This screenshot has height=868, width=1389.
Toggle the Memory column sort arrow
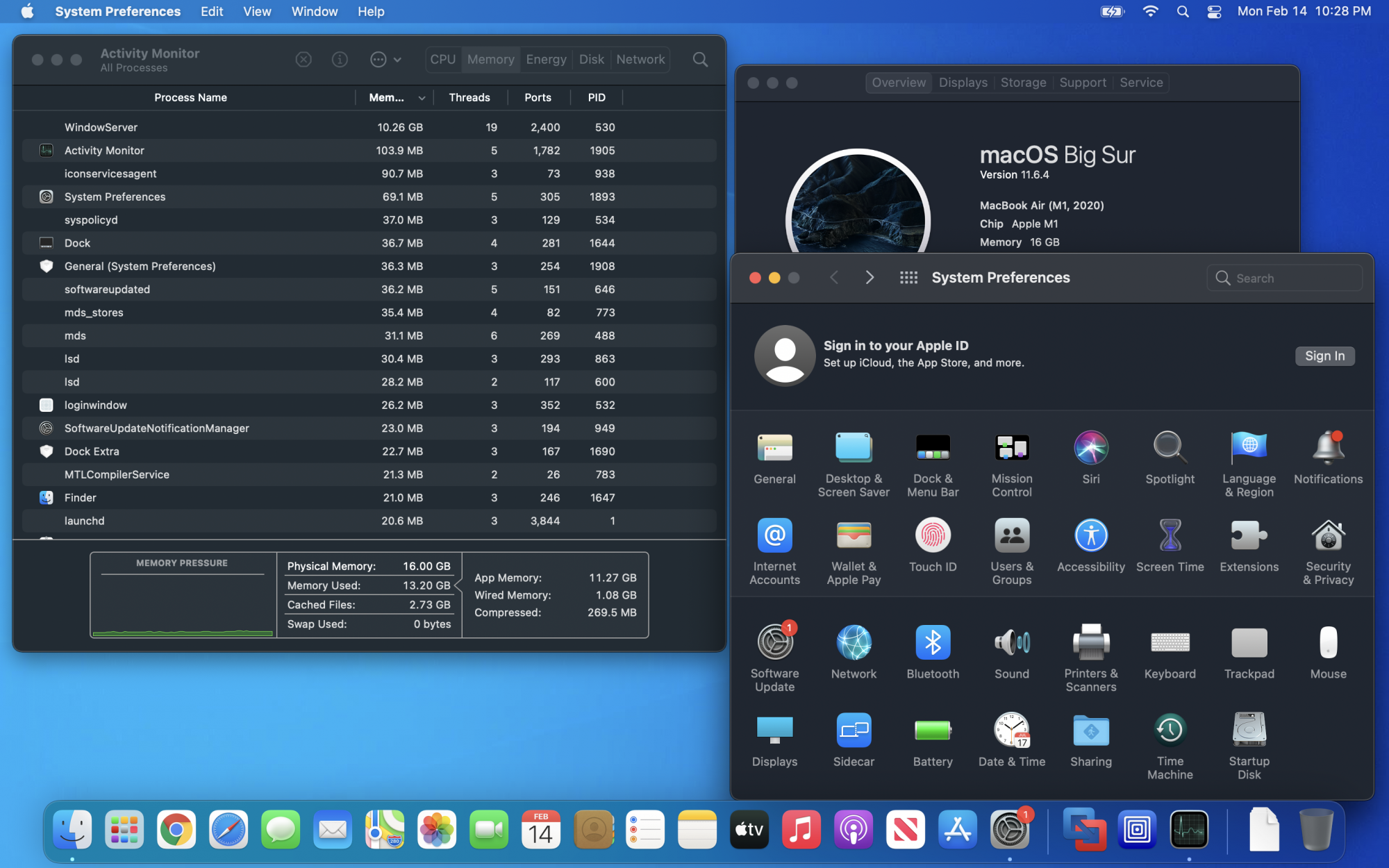click(x=422, y=98)
